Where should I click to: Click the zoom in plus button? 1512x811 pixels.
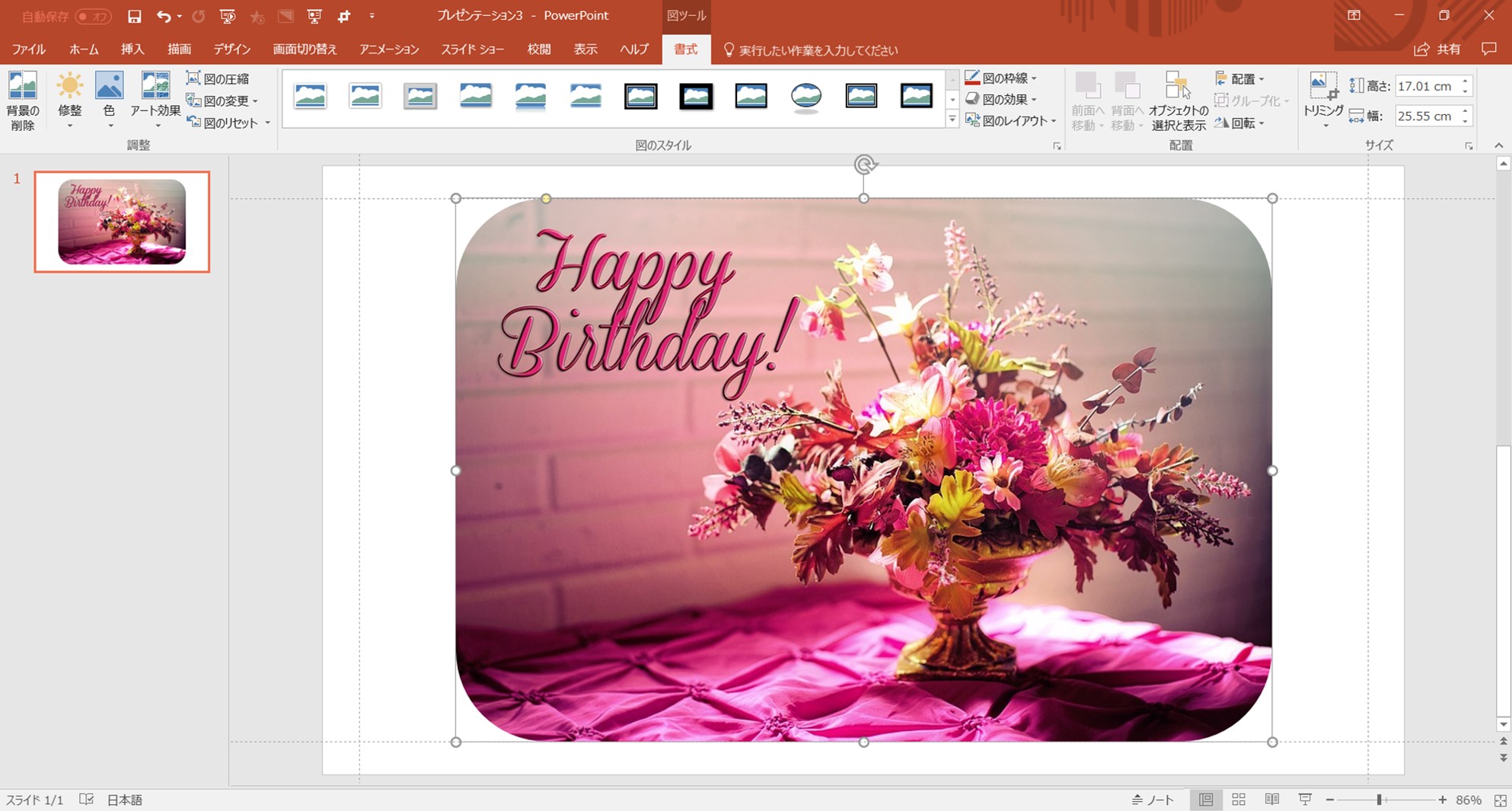1442,800
